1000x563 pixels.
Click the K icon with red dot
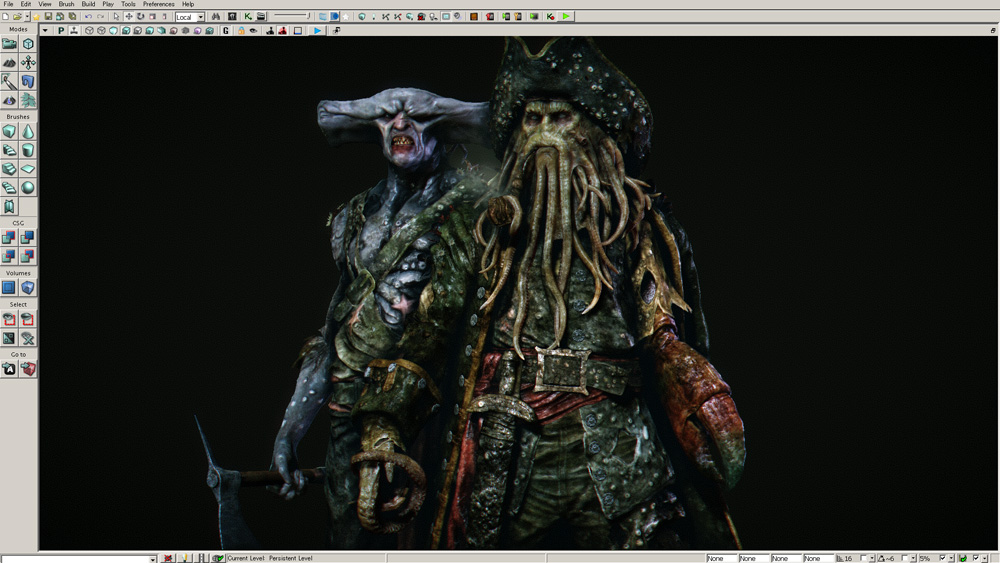[550, 17]
